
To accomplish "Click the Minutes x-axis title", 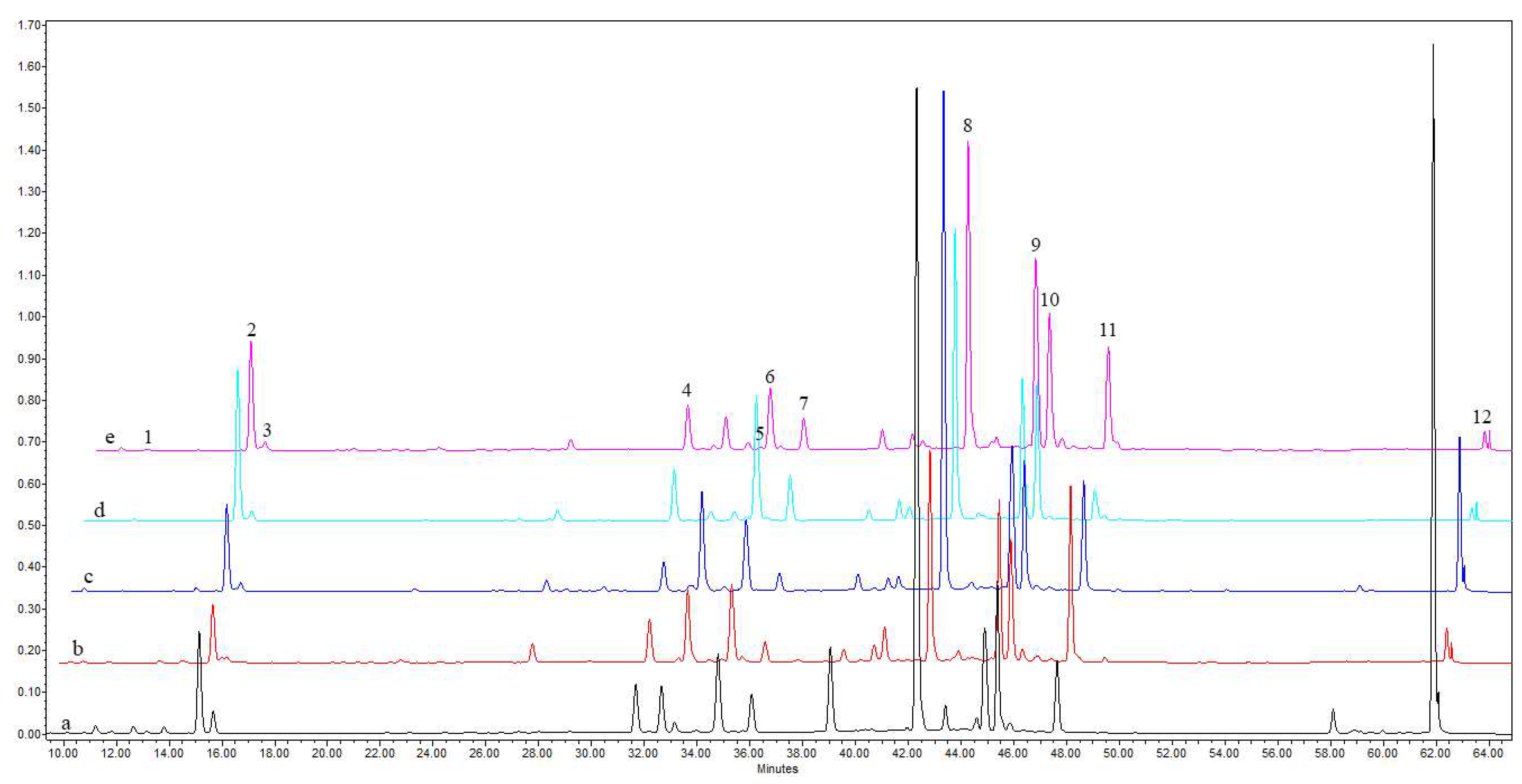I will pyautogui.click(x=777, y=768).
